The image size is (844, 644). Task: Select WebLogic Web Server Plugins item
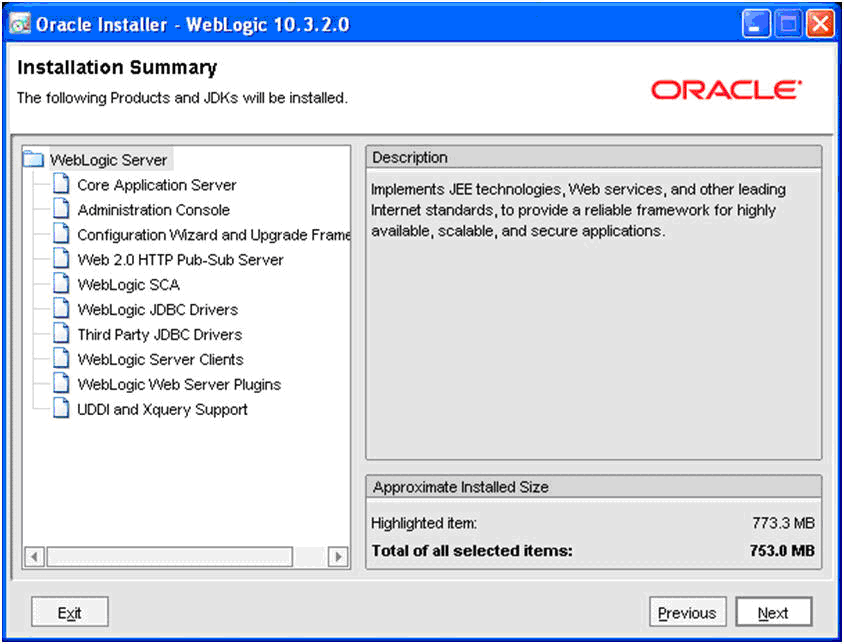179,384
